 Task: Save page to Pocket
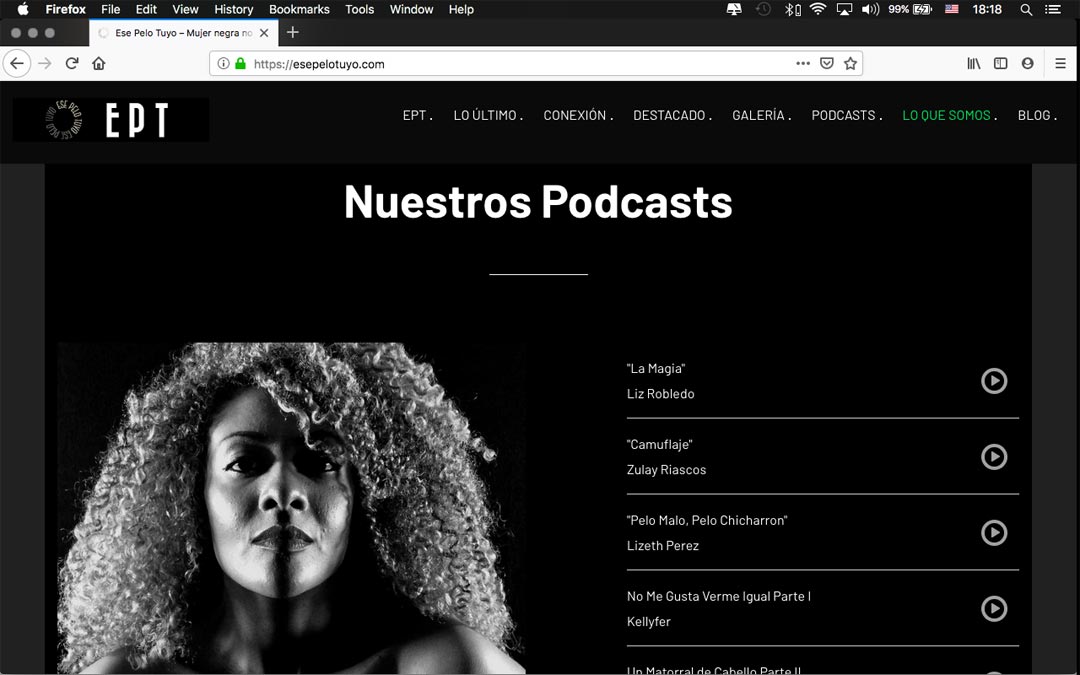[827, 64]
